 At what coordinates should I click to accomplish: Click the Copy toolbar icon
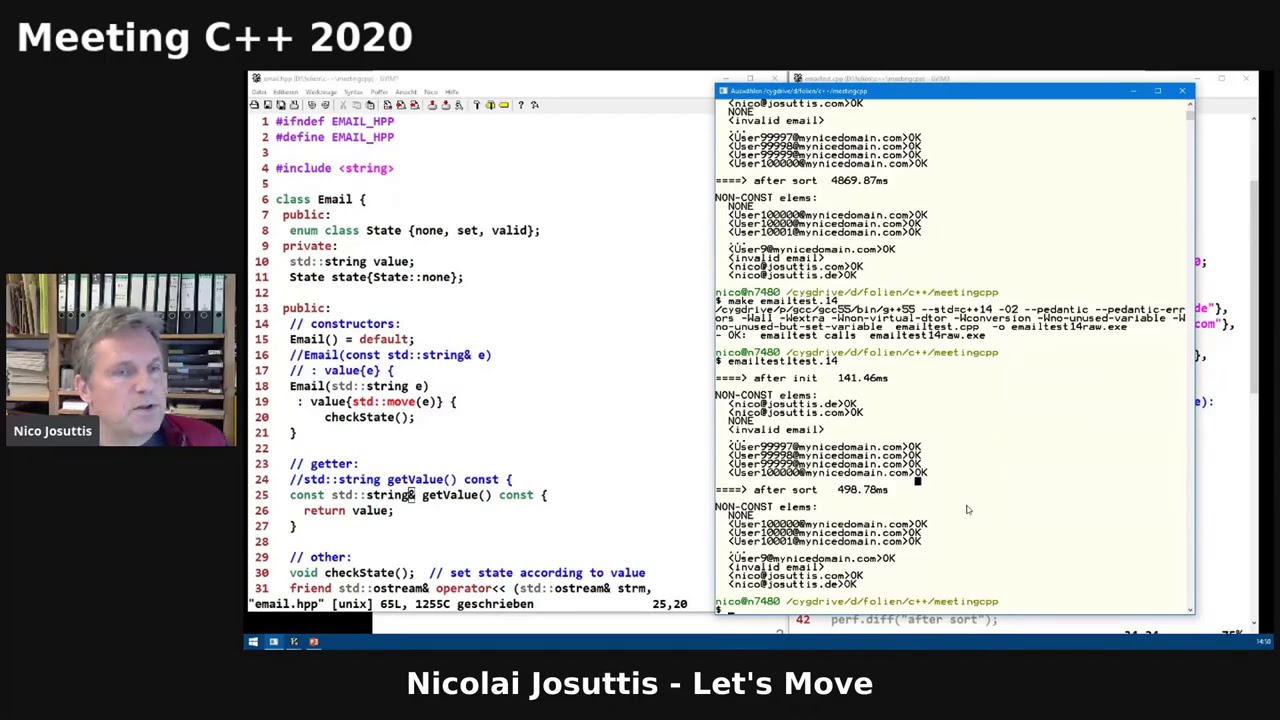(356, 105)
